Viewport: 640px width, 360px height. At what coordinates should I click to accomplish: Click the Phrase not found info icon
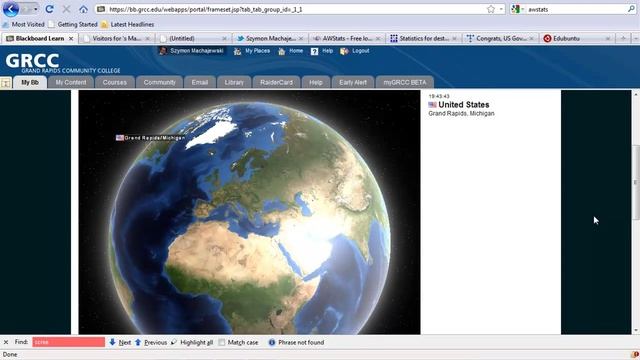272,342
